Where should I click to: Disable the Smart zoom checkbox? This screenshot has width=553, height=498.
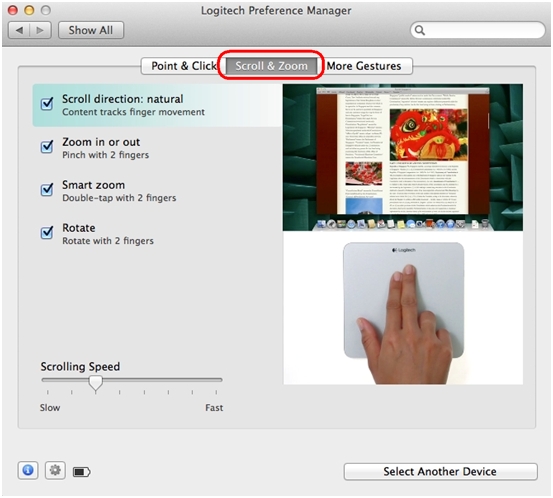pyautogui.click(x=47, y=189)
